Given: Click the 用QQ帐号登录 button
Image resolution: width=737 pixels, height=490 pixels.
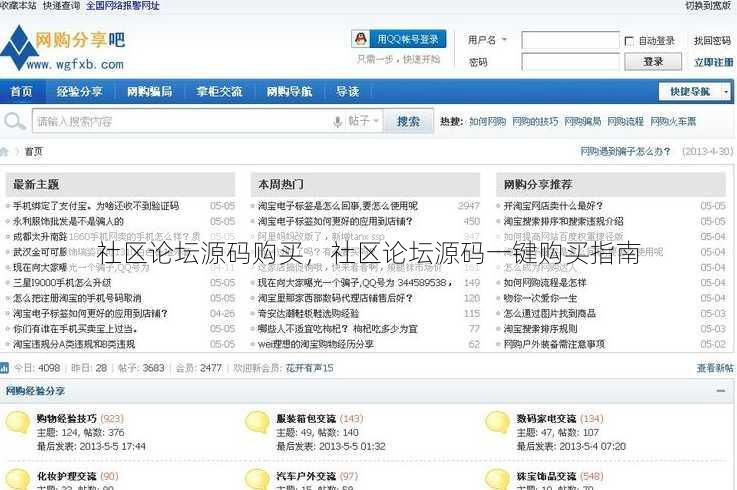Looking at the screenshot, I should click(399, 39).
